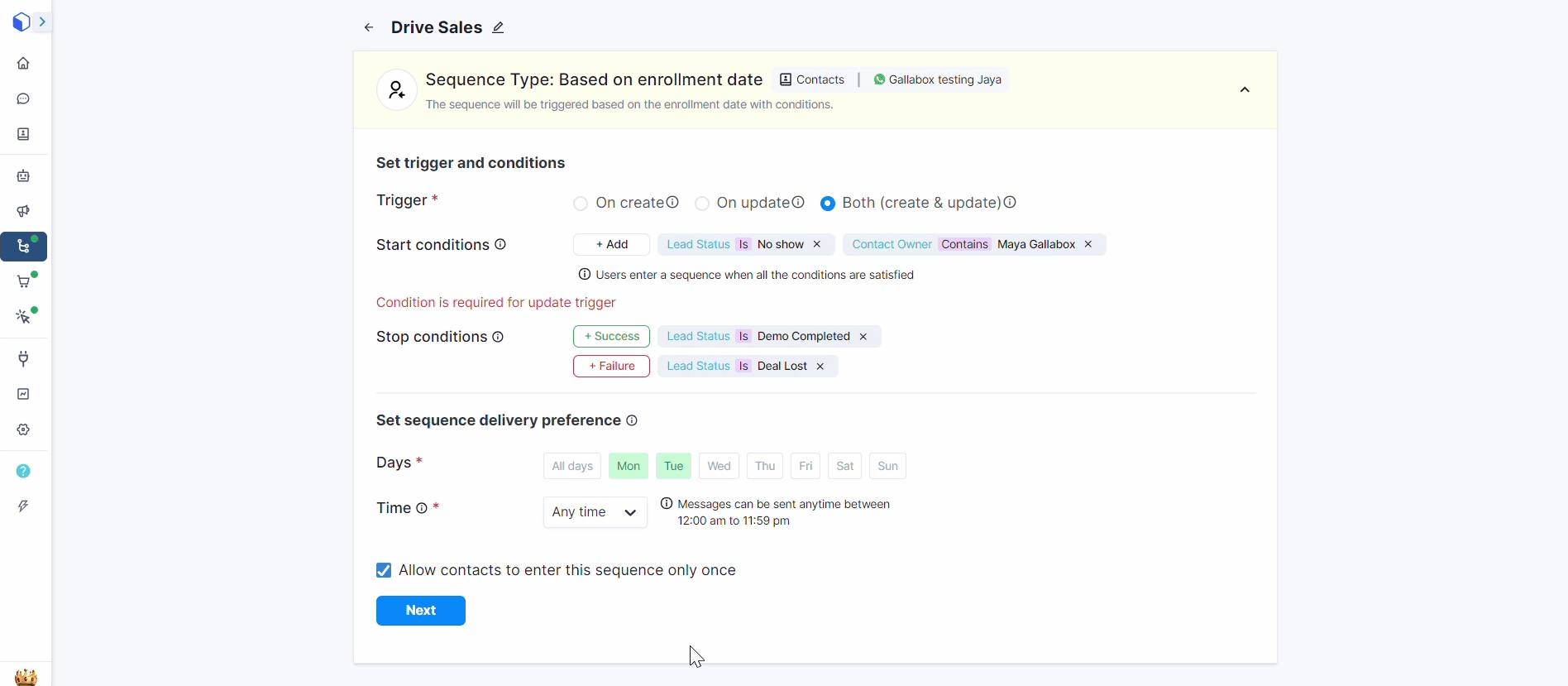The width and height of the screenshot is (1568, 686).
Task: Click the Next button
Action: 420,611
